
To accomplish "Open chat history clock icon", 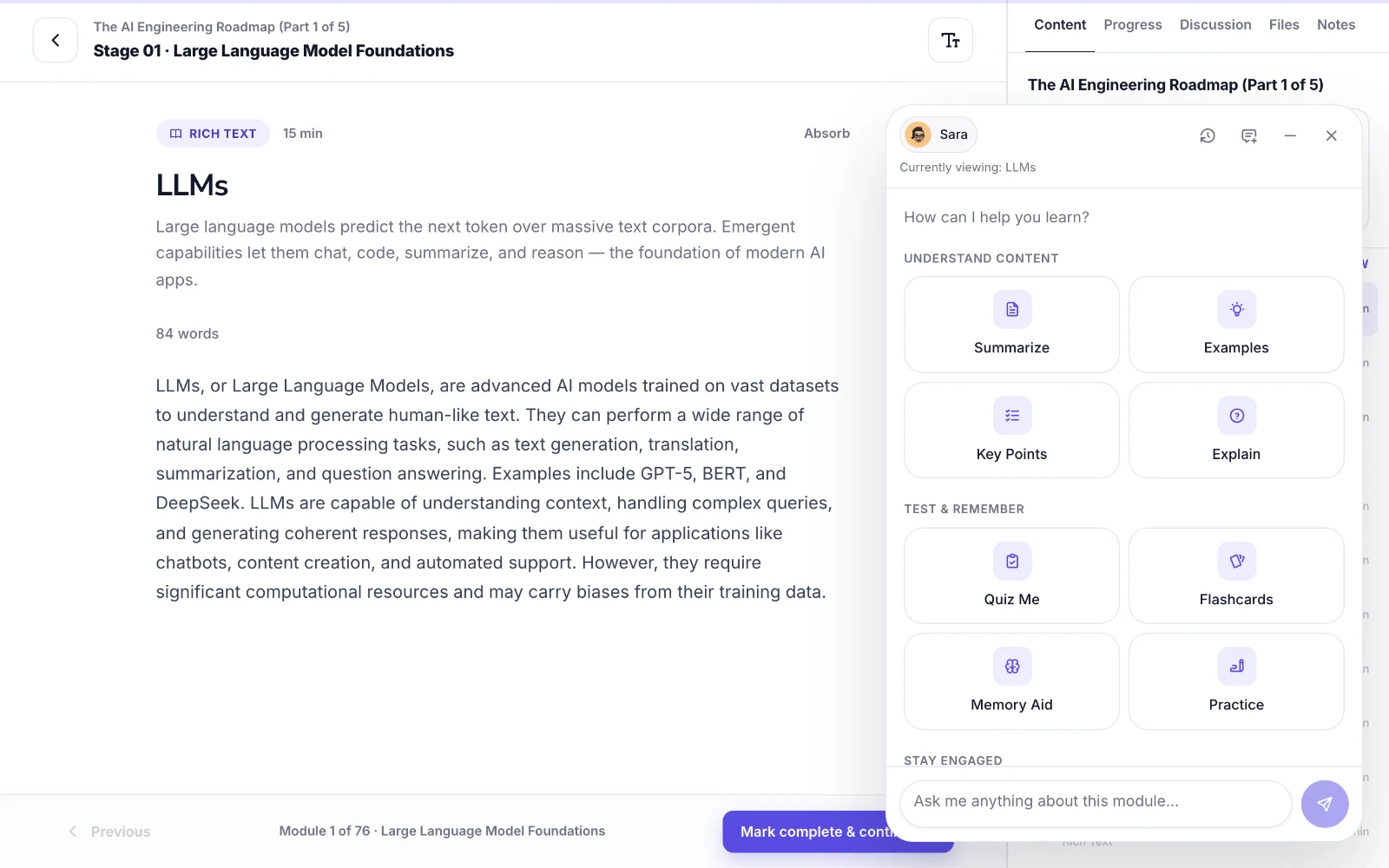I will coord(1208,135).
